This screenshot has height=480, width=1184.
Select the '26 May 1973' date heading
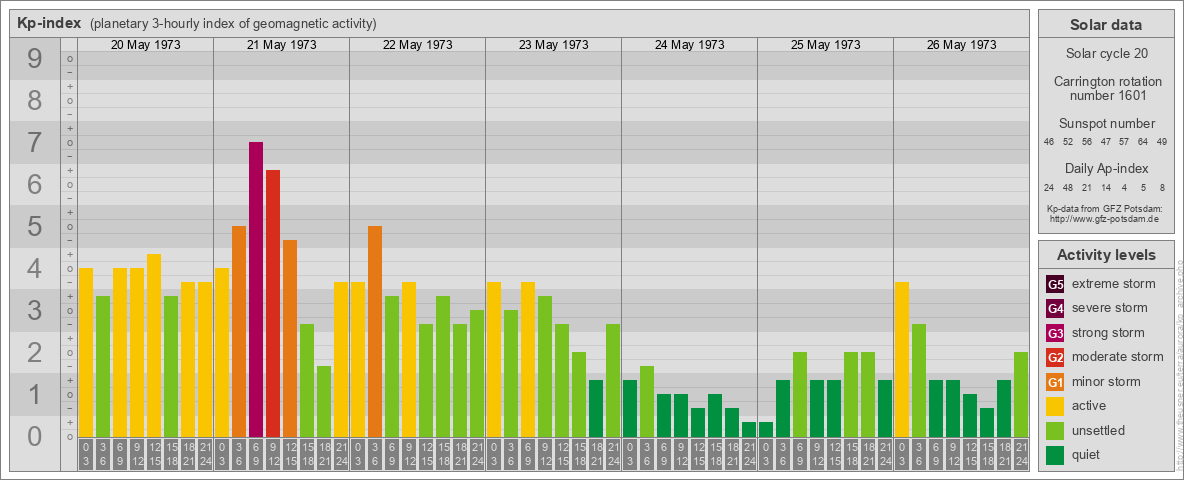point(961,45)
